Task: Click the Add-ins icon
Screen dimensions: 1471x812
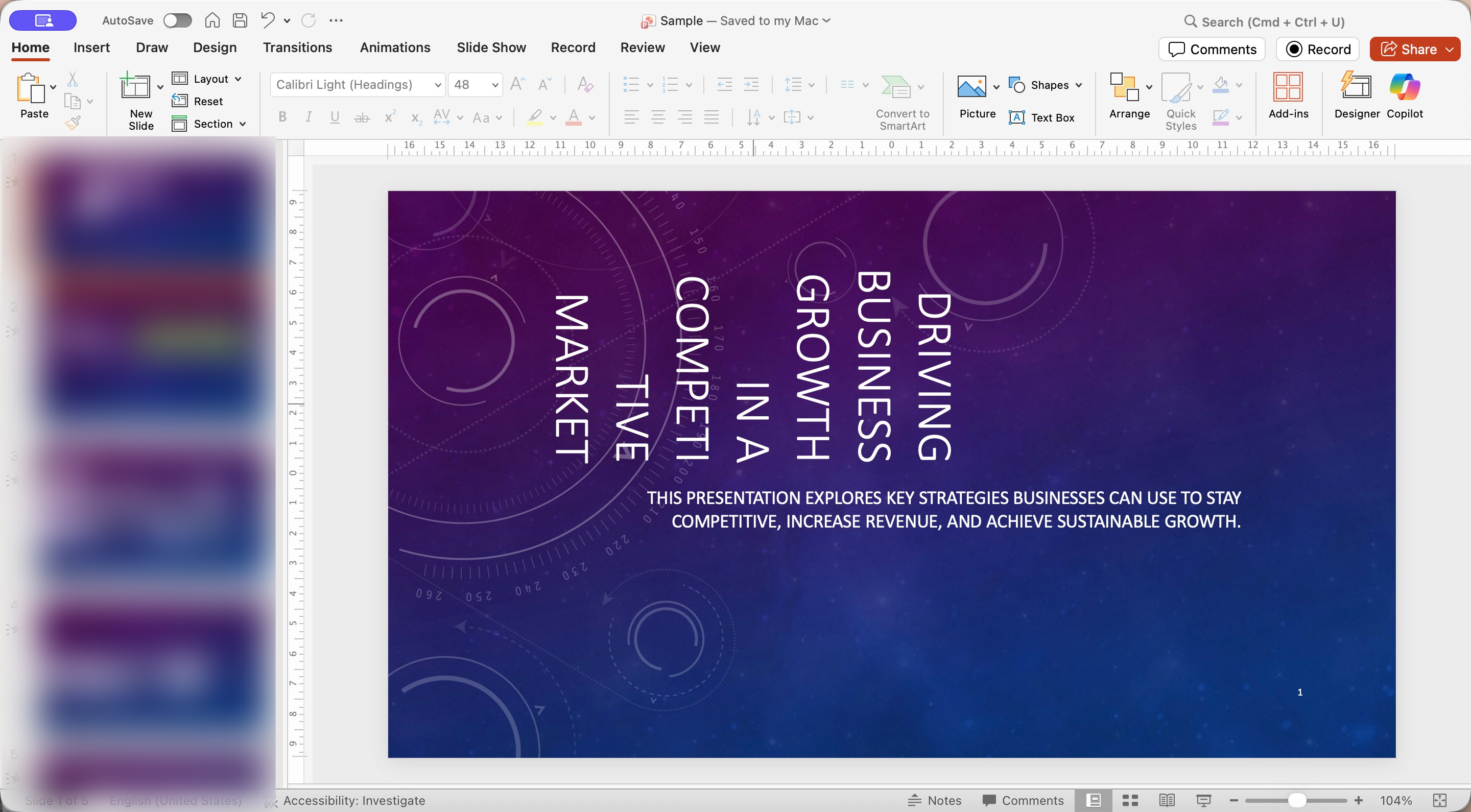Action: tap(1288, 87)
